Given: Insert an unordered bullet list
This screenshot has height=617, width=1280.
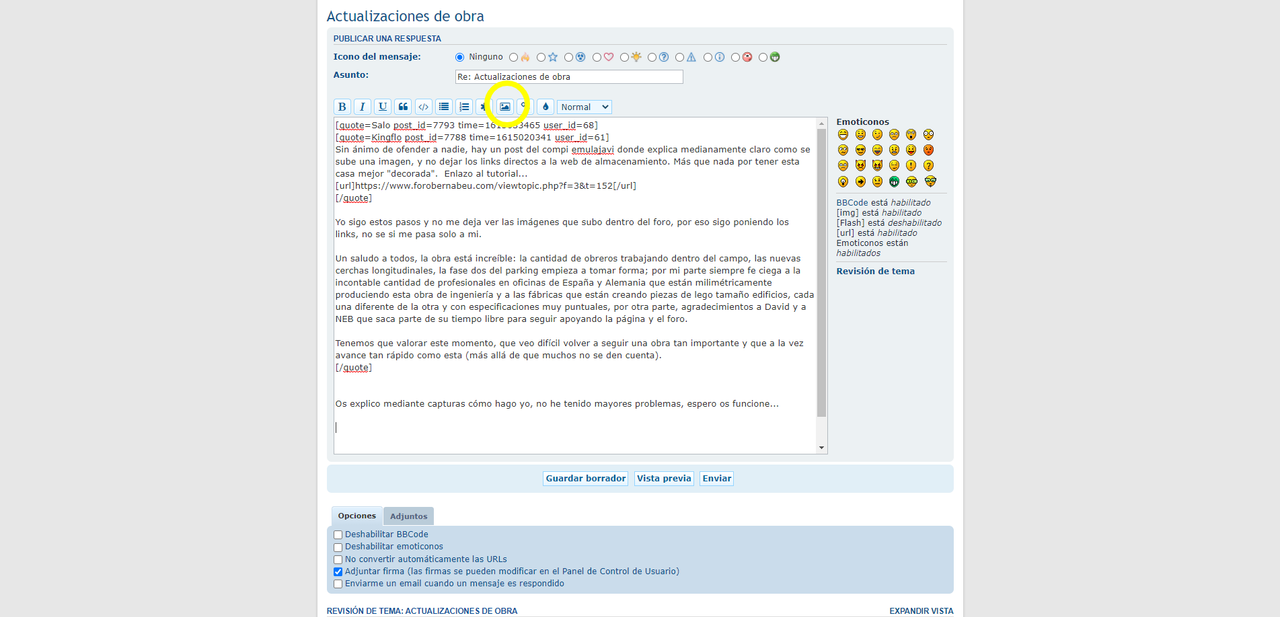Looking at the screenshot, I should 444,107.
